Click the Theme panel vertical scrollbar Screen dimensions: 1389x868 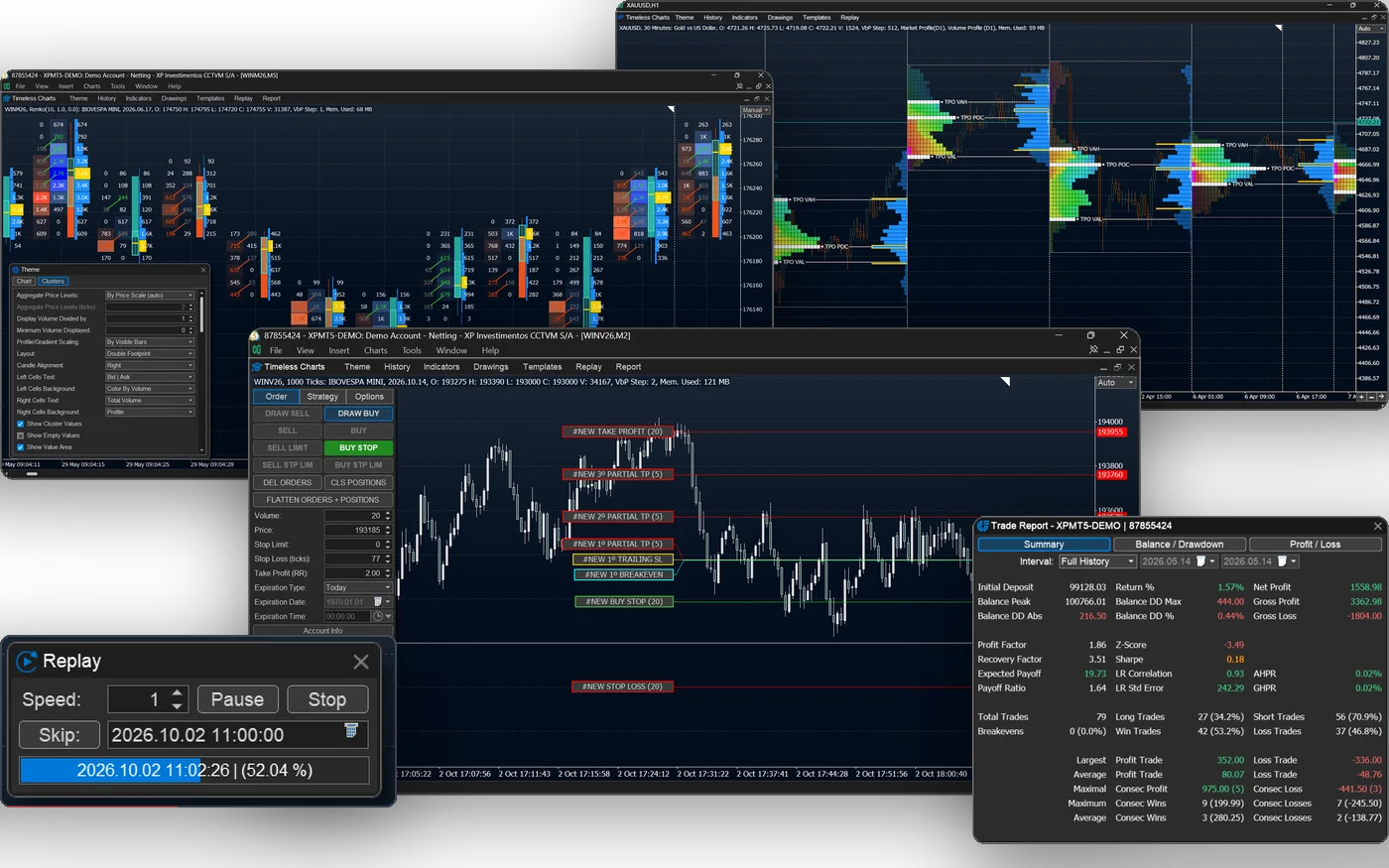click(201, 312)
